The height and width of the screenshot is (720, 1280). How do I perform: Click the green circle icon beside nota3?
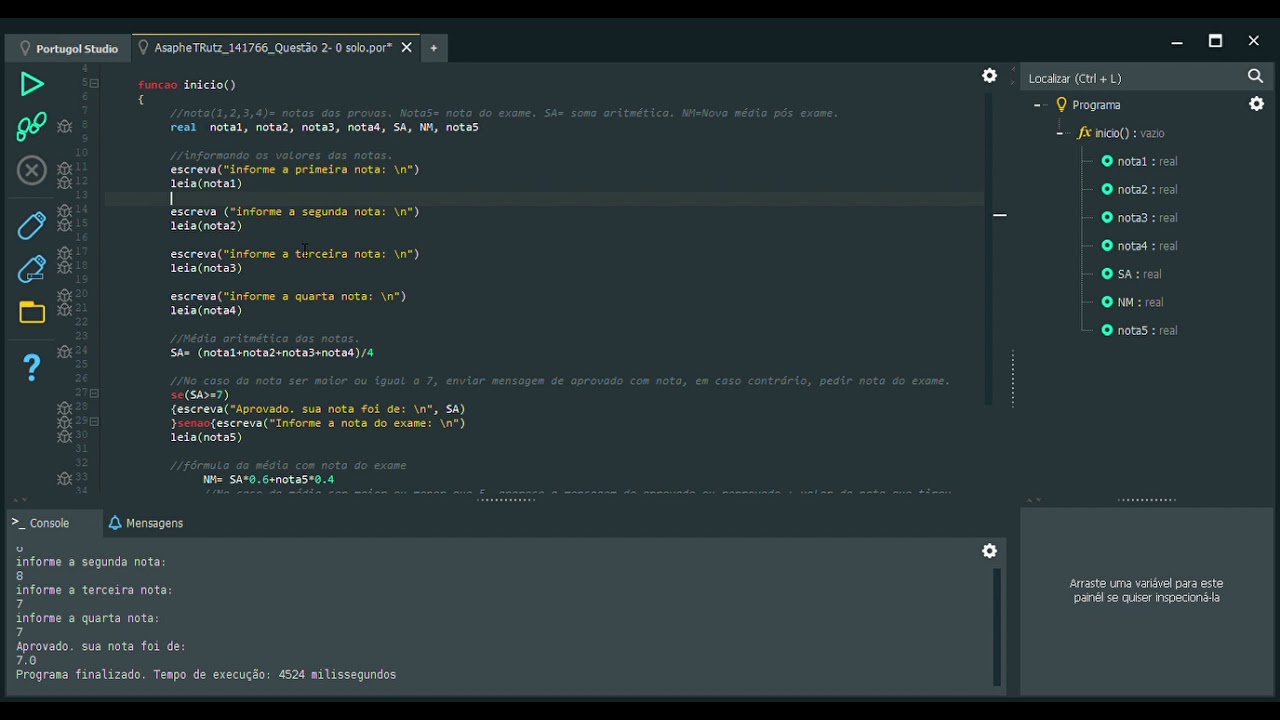click(x=1107, y=217)
